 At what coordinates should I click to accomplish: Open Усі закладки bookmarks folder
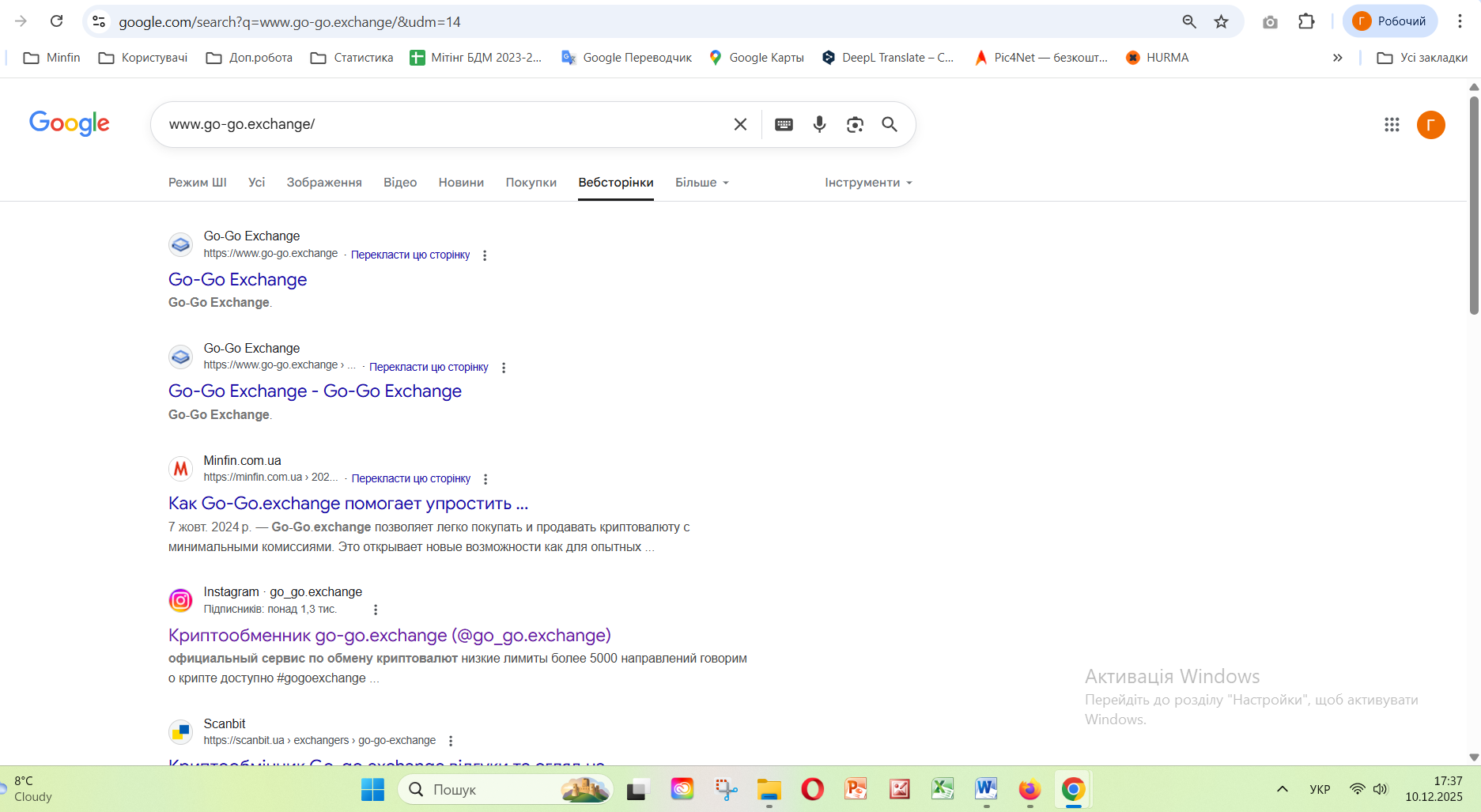click(x=1422, y=58)
